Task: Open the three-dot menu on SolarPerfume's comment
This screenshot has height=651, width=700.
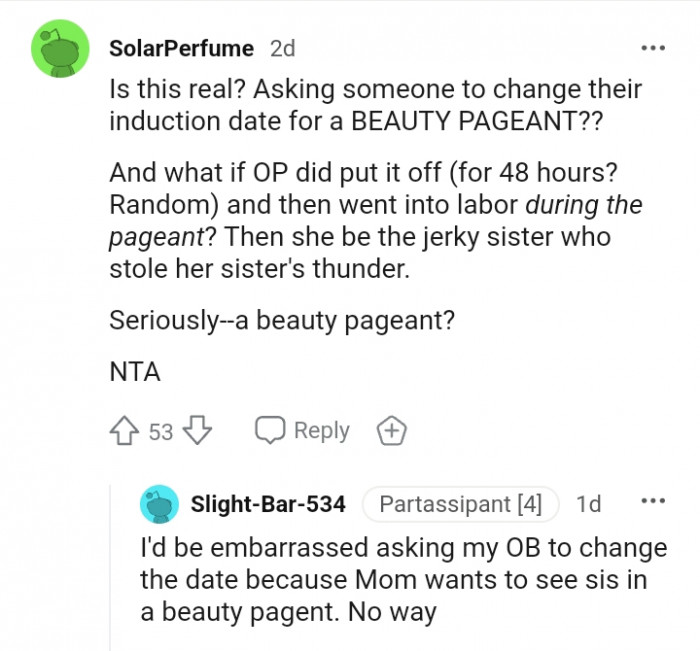Action: click(653, 47)
